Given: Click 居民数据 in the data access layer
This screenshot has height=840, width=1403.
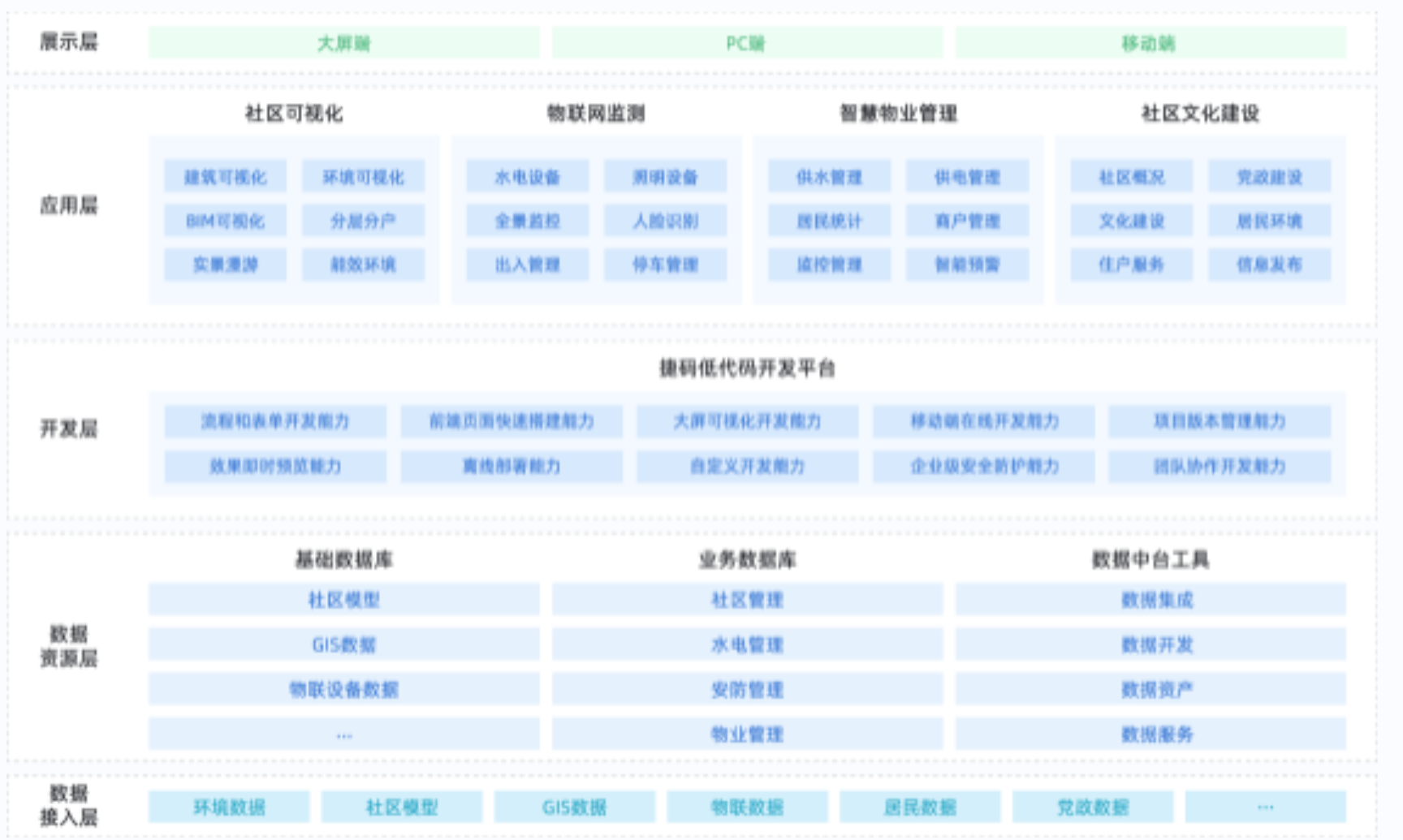Looking at the screenshot, I should [920, 808].
